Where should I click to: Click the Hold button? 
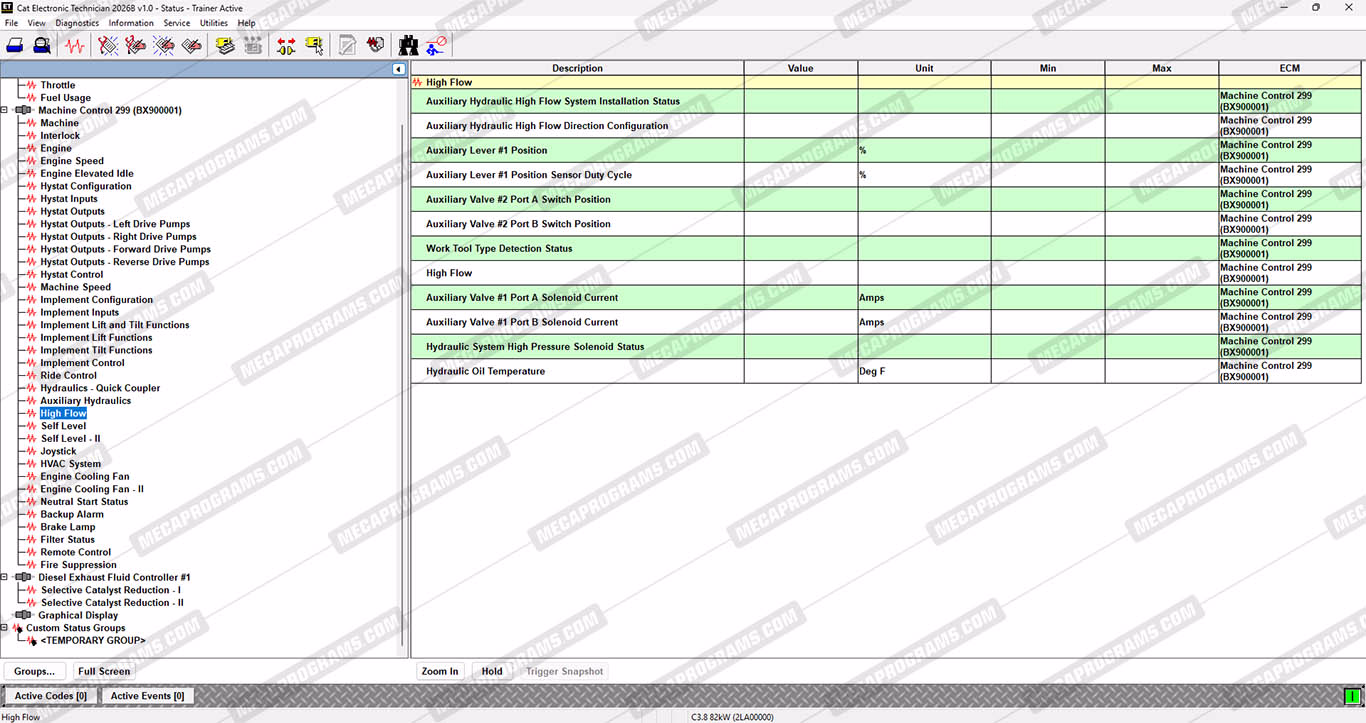(x=492, y=672)
